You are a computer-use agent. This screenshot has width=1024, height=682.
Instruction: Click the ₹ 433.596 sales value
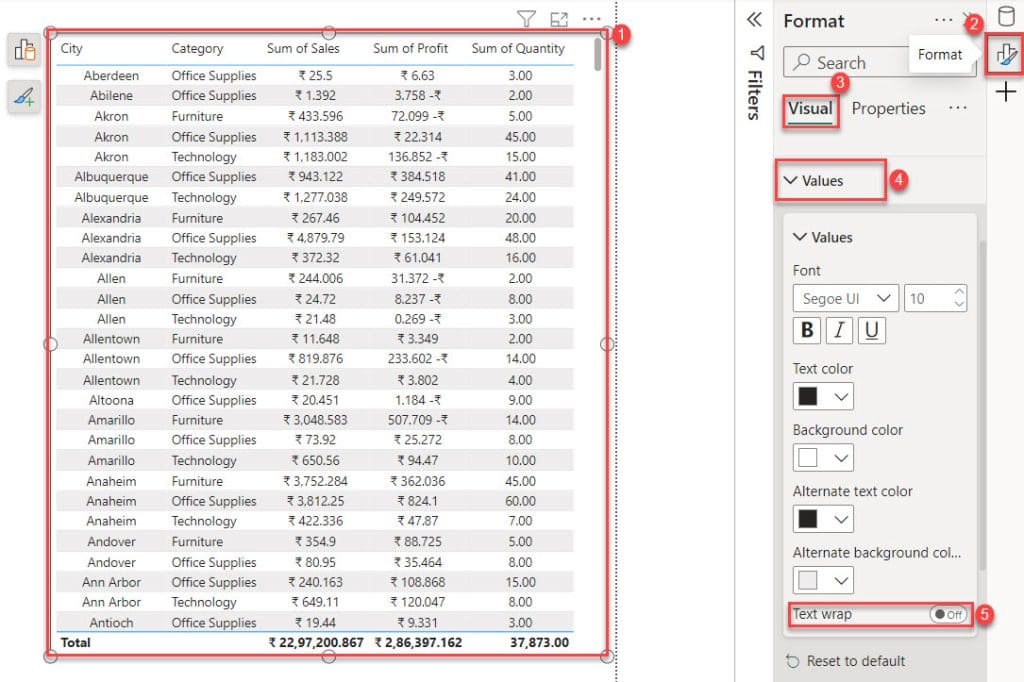[315, 116]
